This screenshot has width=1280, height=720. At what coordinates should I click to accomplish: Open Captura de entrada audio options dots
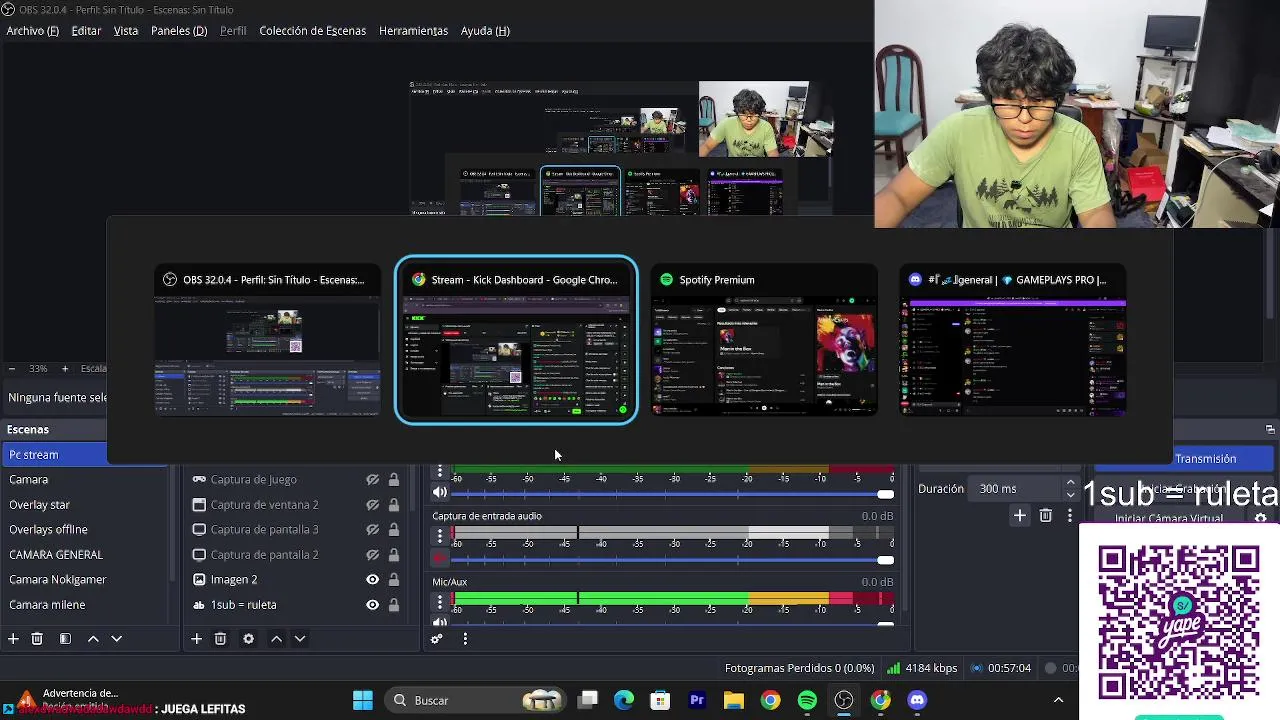[x=439, y=536]
